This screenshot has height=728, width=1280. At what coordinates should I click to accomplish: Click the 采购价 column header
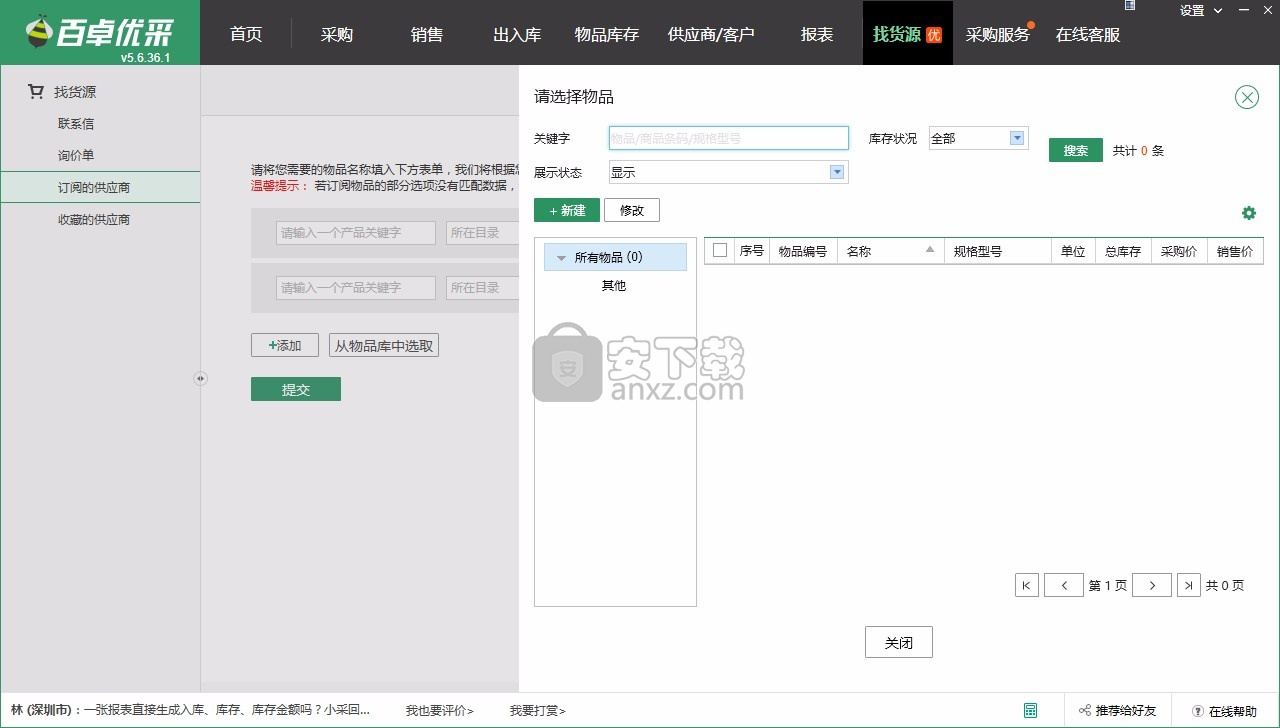click(1179, 251)
